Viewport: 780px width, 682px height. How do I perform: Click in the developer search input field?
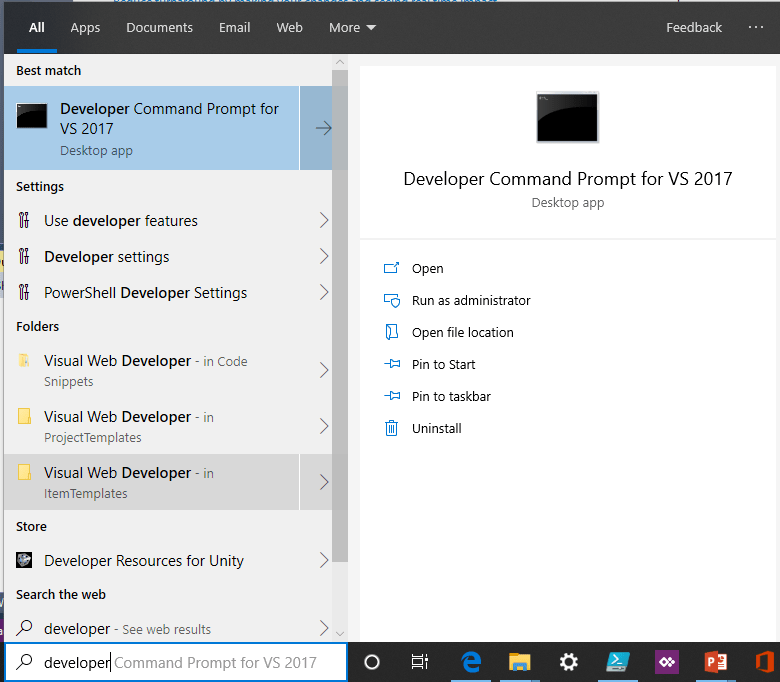(176, 662)
